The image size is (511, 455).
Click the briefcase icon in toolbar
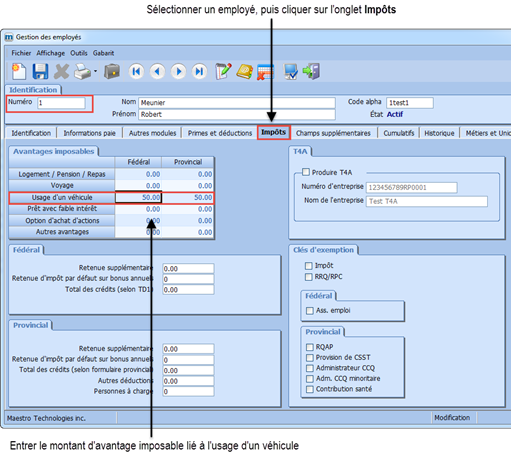[x=112, y=72]
